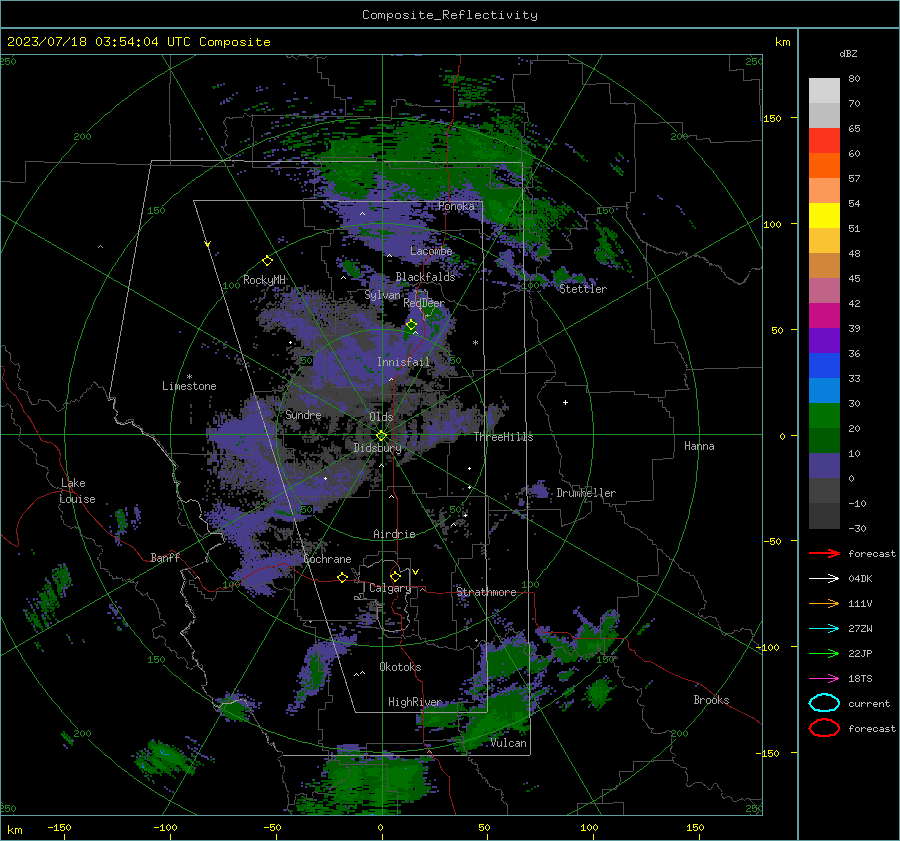Select the yellow diamond marker near RockyMH
Viewport: 900px width, 841px height.
point(267,261)
